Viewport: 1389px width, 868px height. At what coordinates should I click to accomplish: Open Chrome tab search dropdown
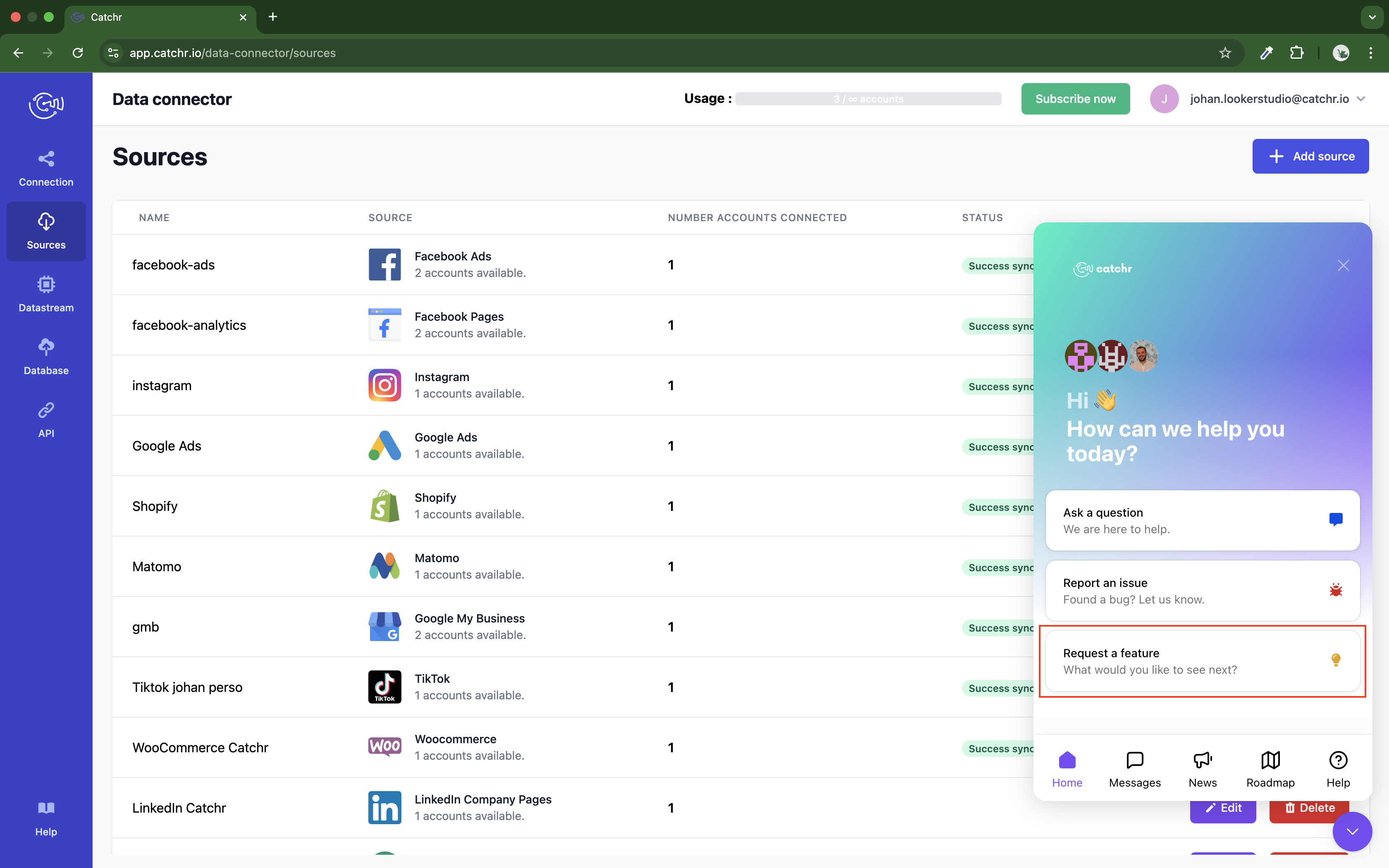pos(1372,17)
